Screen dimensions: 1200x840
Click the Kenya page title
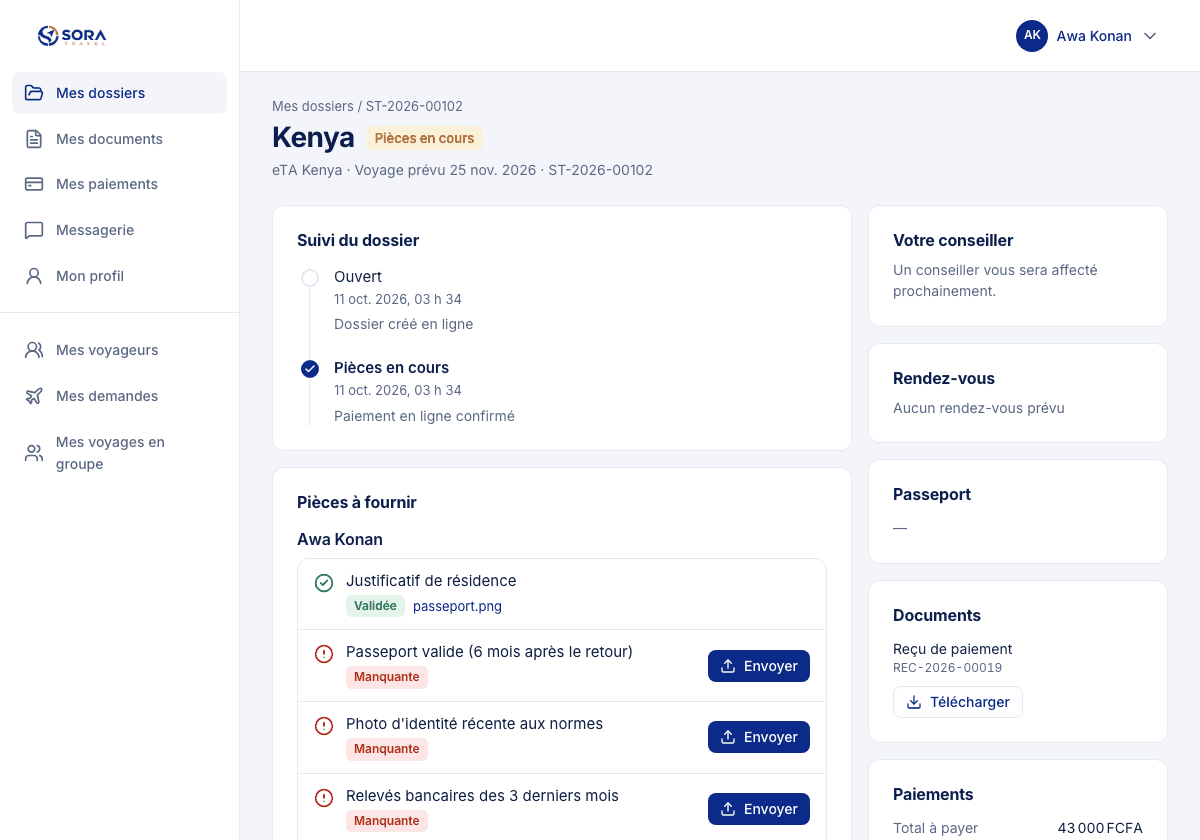[313, 137]
